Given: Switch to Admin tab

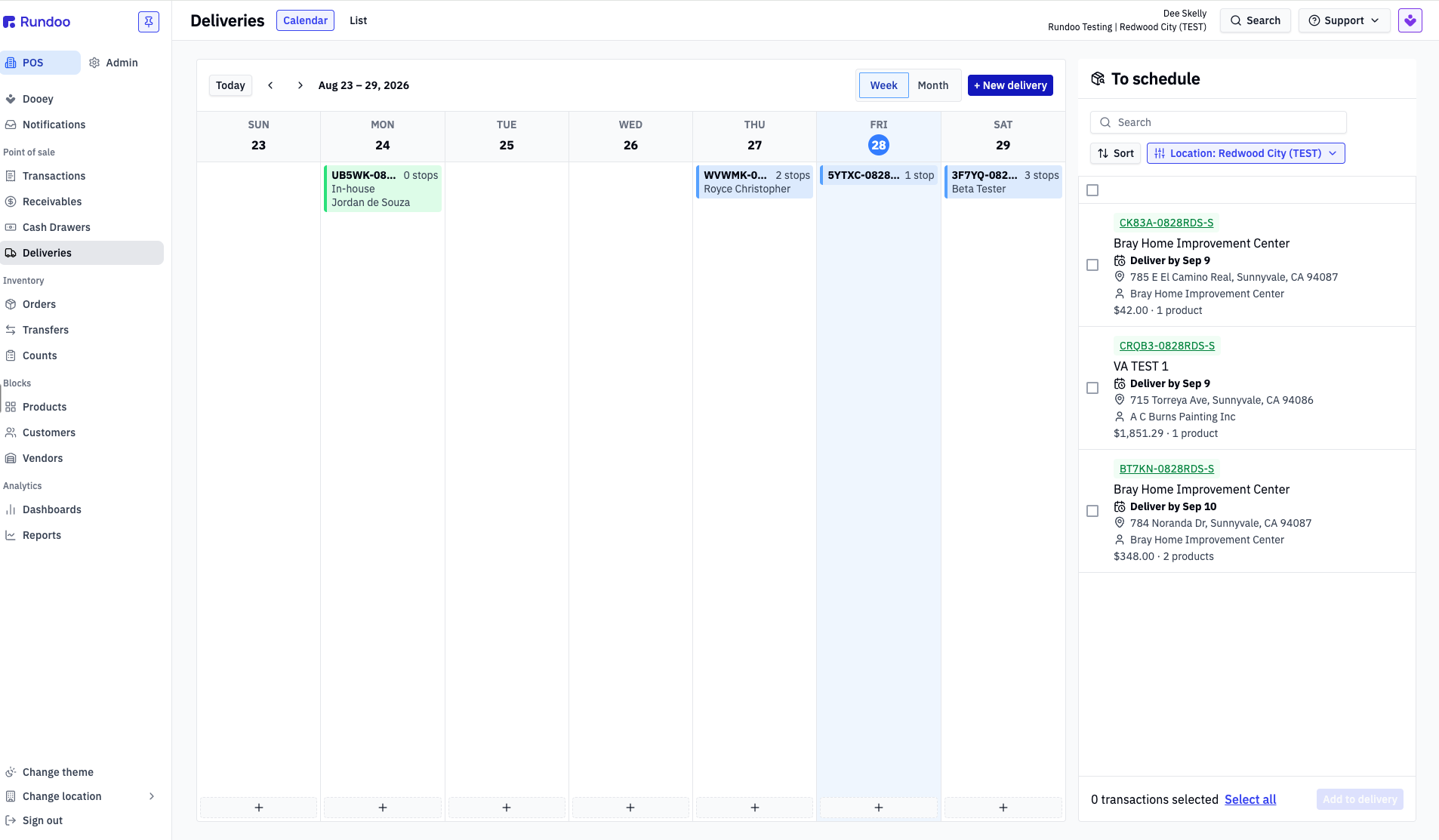Looking at the screenshot, I should point(113,63).
